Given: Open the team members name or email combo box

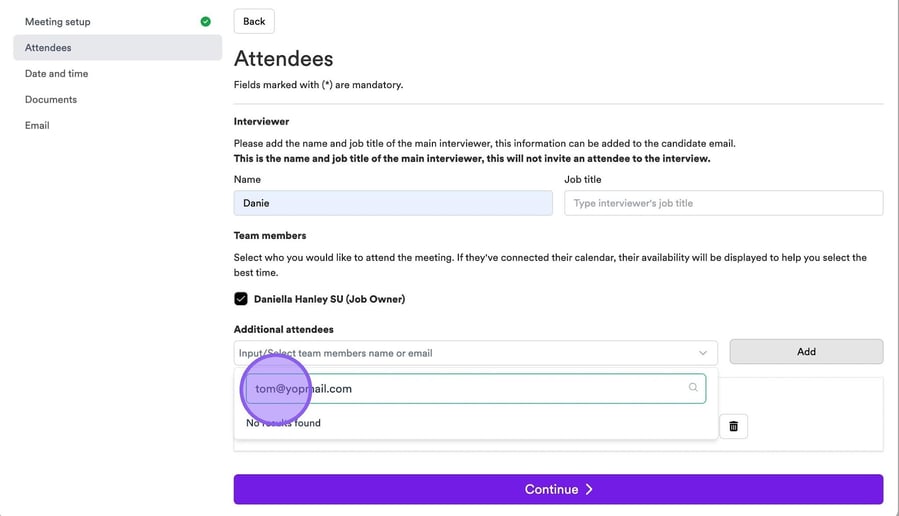Looking at the screenshot, I should click(x=460, y=353).
